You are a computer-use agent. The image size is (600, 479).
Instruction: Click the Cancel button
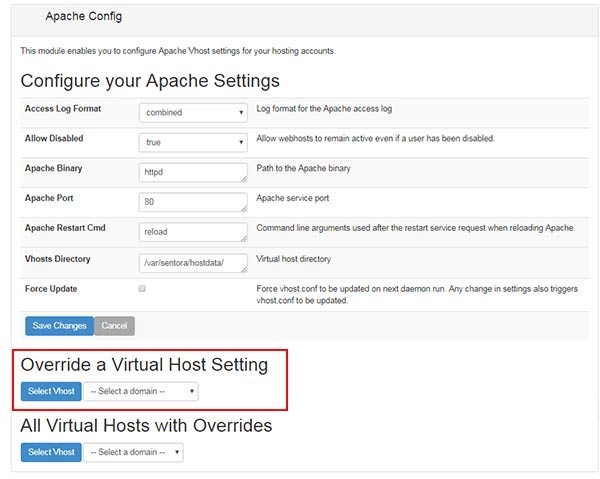point(114,326)
